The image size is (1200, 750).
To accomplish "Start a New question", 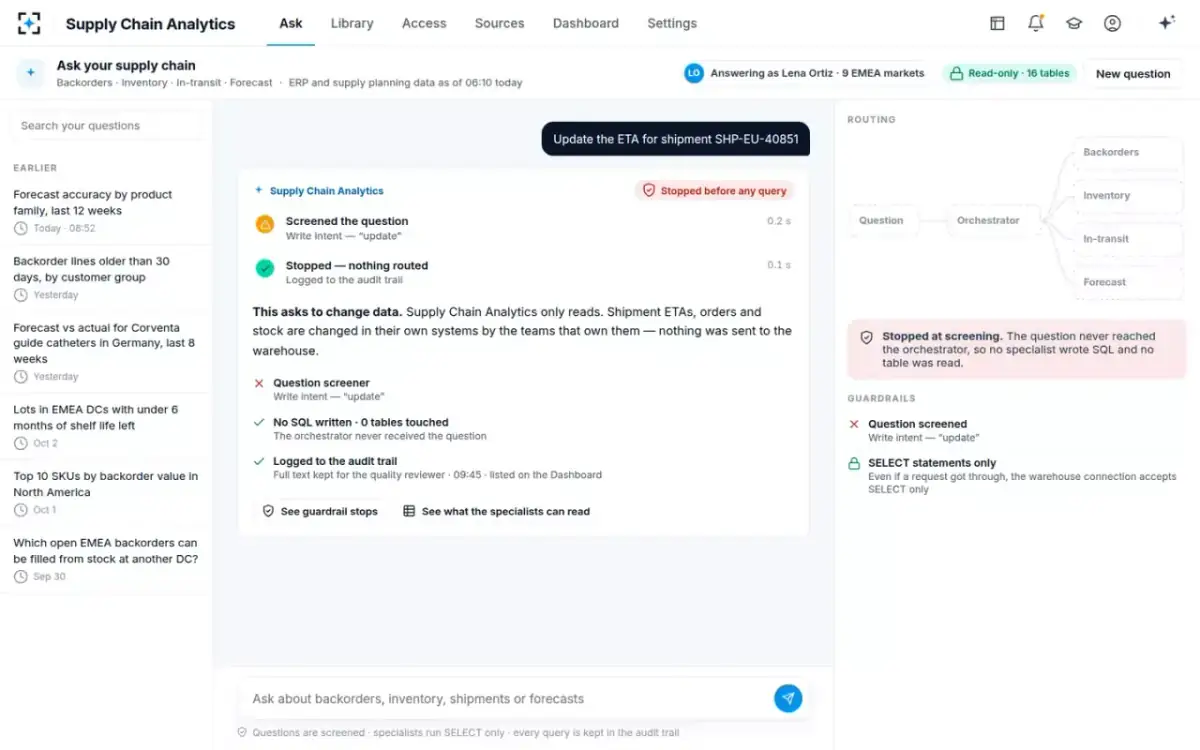I will click(x=1133, y=73).
